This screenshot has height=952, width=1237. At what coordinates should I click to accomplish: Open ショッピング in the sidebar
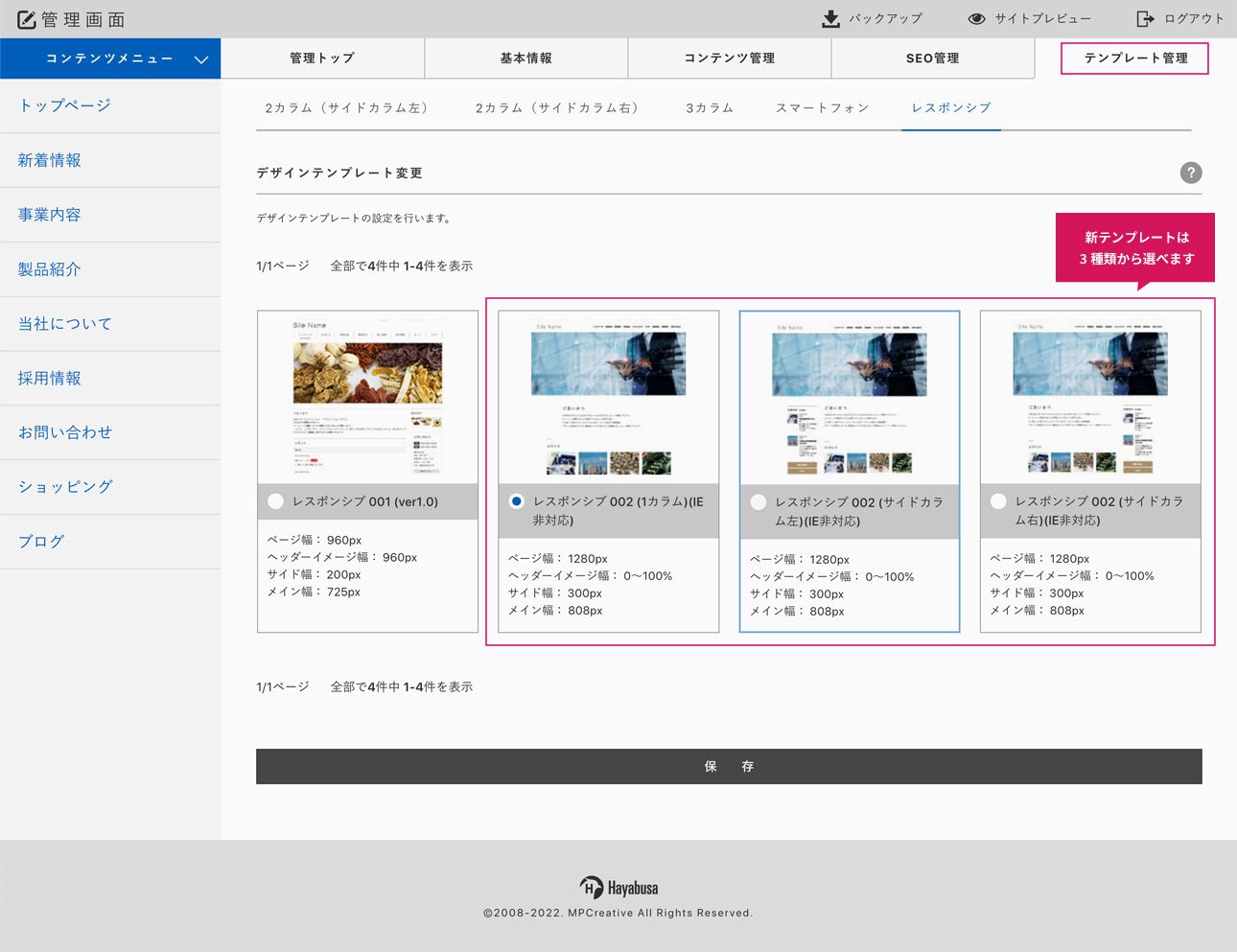tap(65, 487)
